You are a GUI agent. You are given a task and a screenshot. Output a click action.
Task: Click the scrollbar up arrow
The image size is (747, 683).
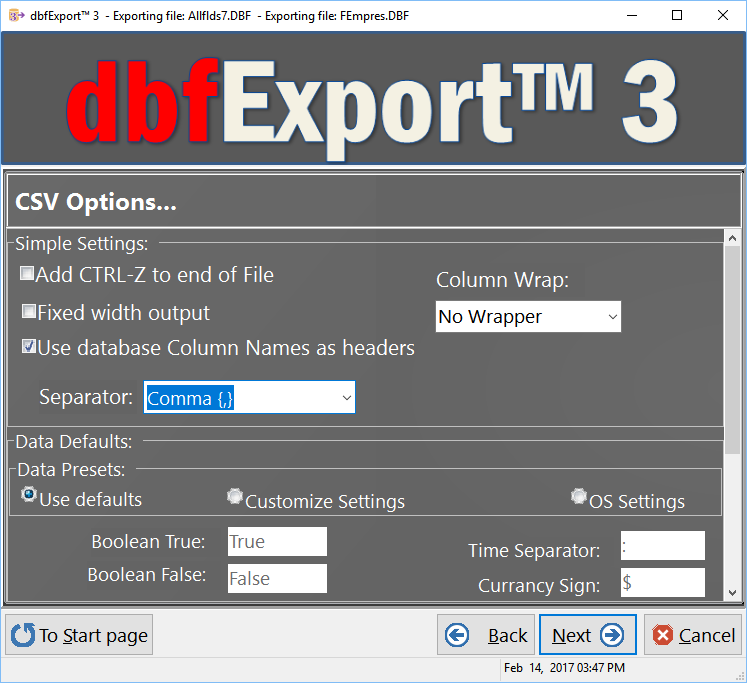coord(733,238)
